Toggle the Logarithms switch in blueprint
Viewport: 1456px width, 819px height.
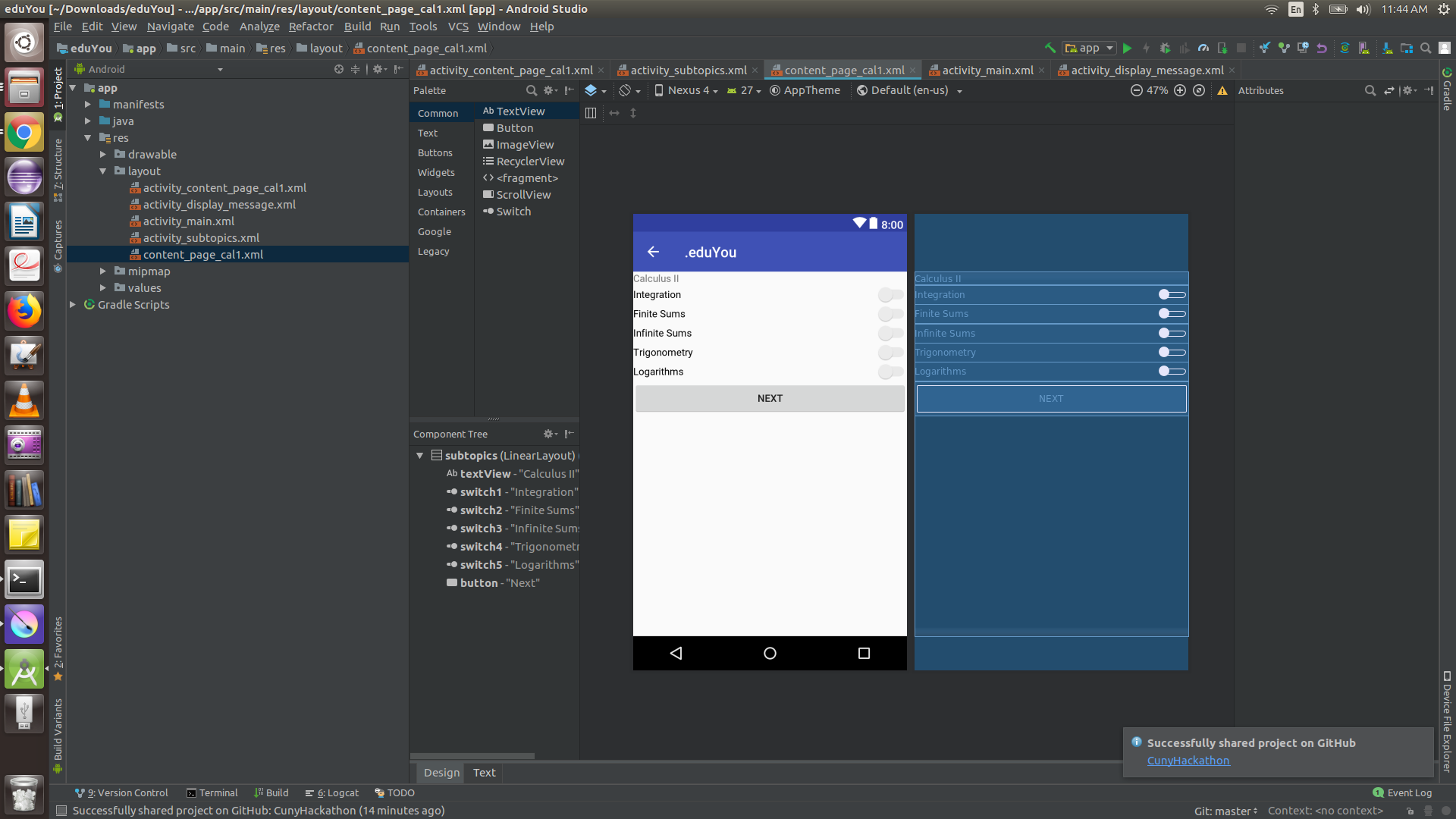click(1172, 372)
